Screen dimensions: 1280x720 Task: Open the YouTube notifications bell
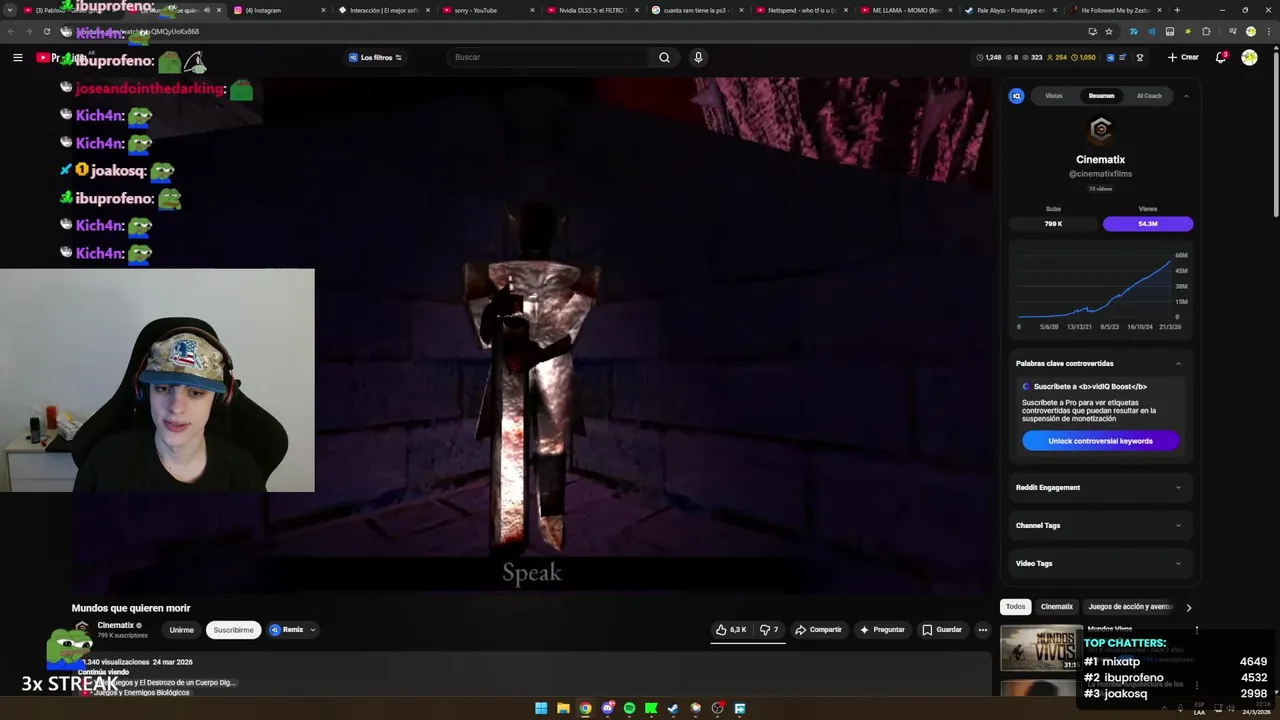1221,57
